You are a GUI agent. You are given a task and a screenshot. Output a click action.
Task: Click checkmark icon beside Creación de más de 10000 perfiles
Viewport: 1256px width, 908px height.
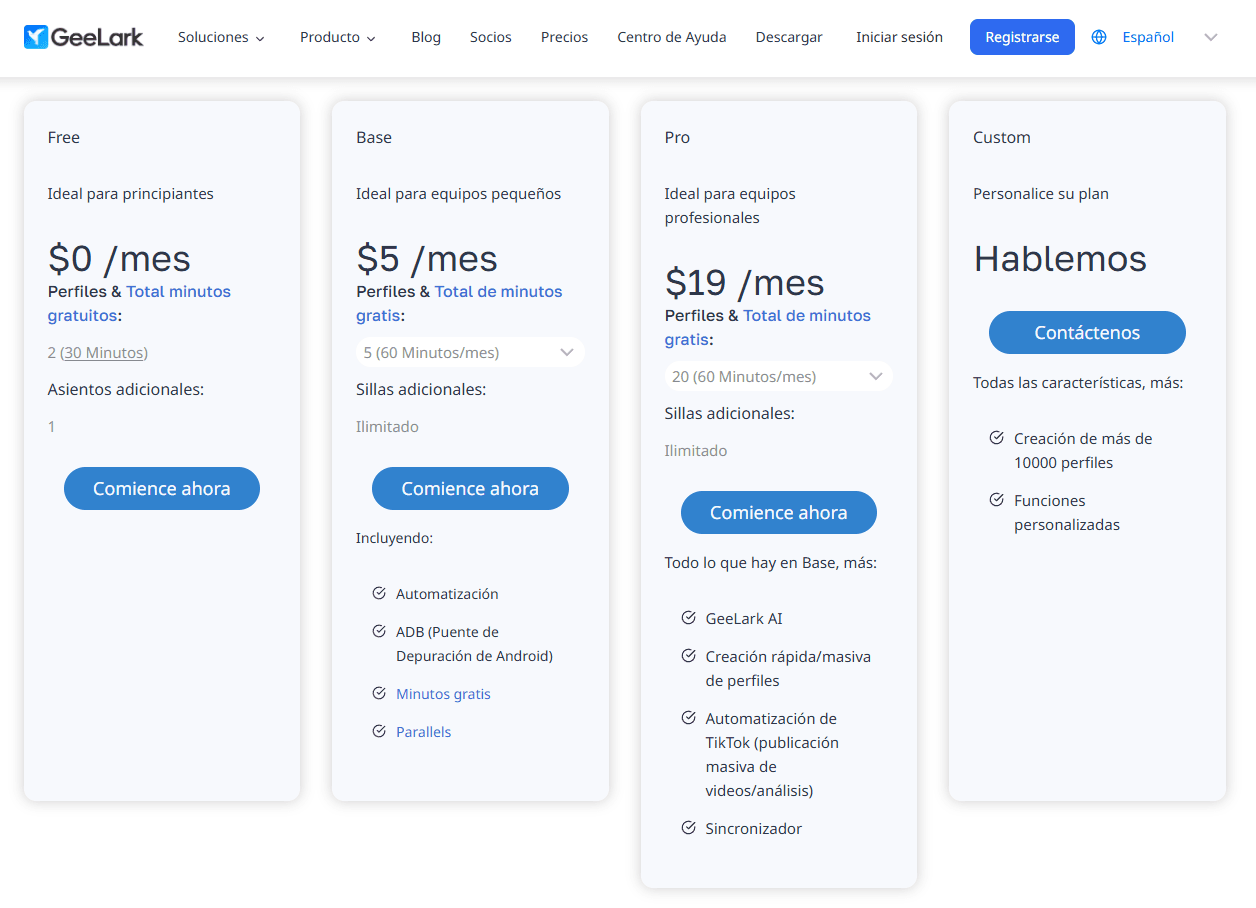tap(996, 438)
